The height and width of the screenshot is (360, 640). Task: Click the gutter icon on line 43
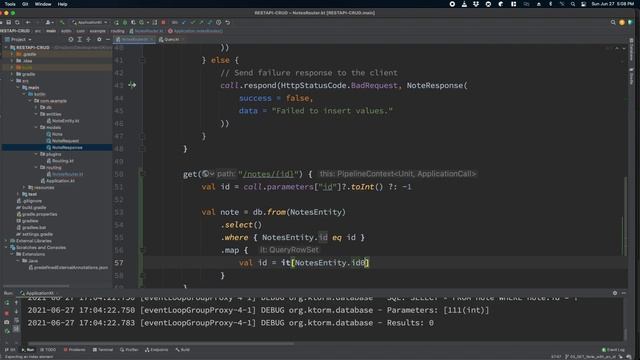pos(132,85)
